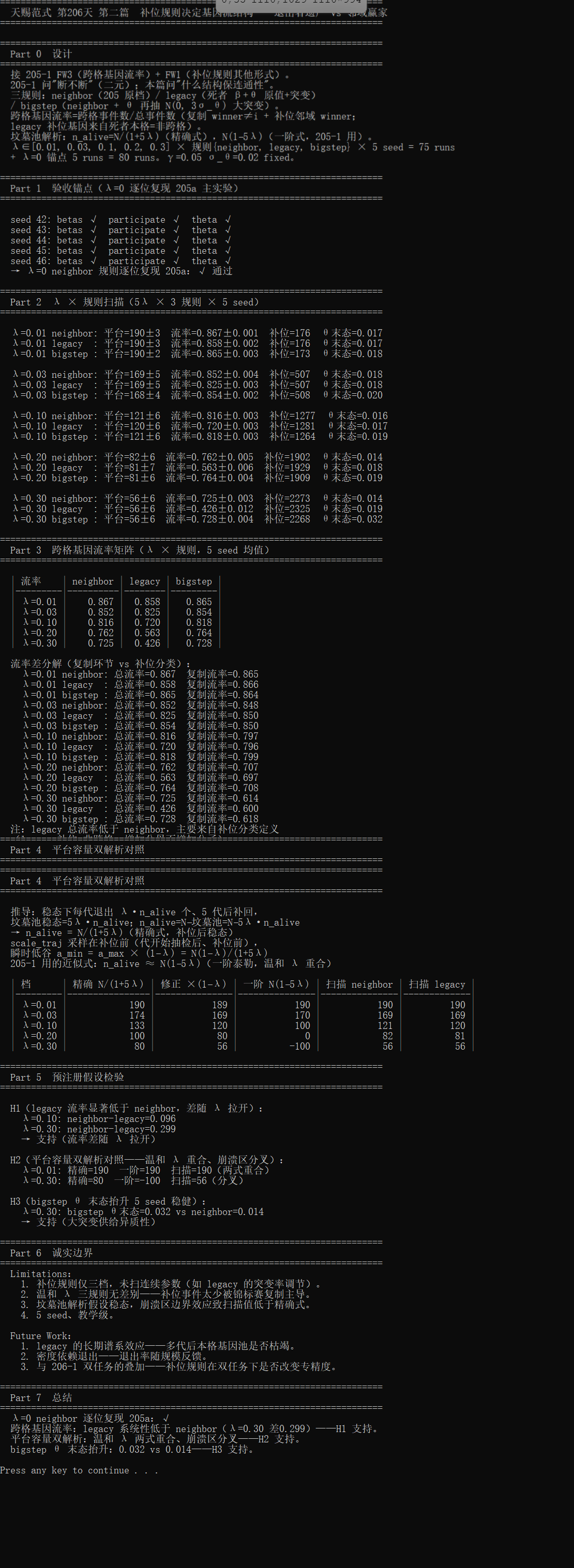Click the "扫描 neighbor" column header
This screenshot has height=1568, width=574.
(359, 984)
